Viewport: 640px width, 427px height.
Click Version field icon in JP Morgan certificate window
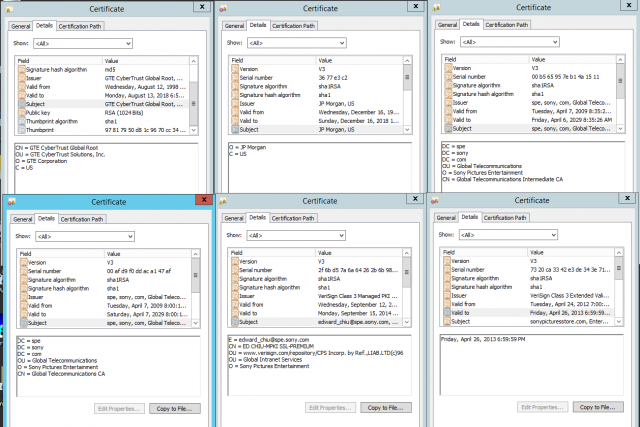pos(235,69)
